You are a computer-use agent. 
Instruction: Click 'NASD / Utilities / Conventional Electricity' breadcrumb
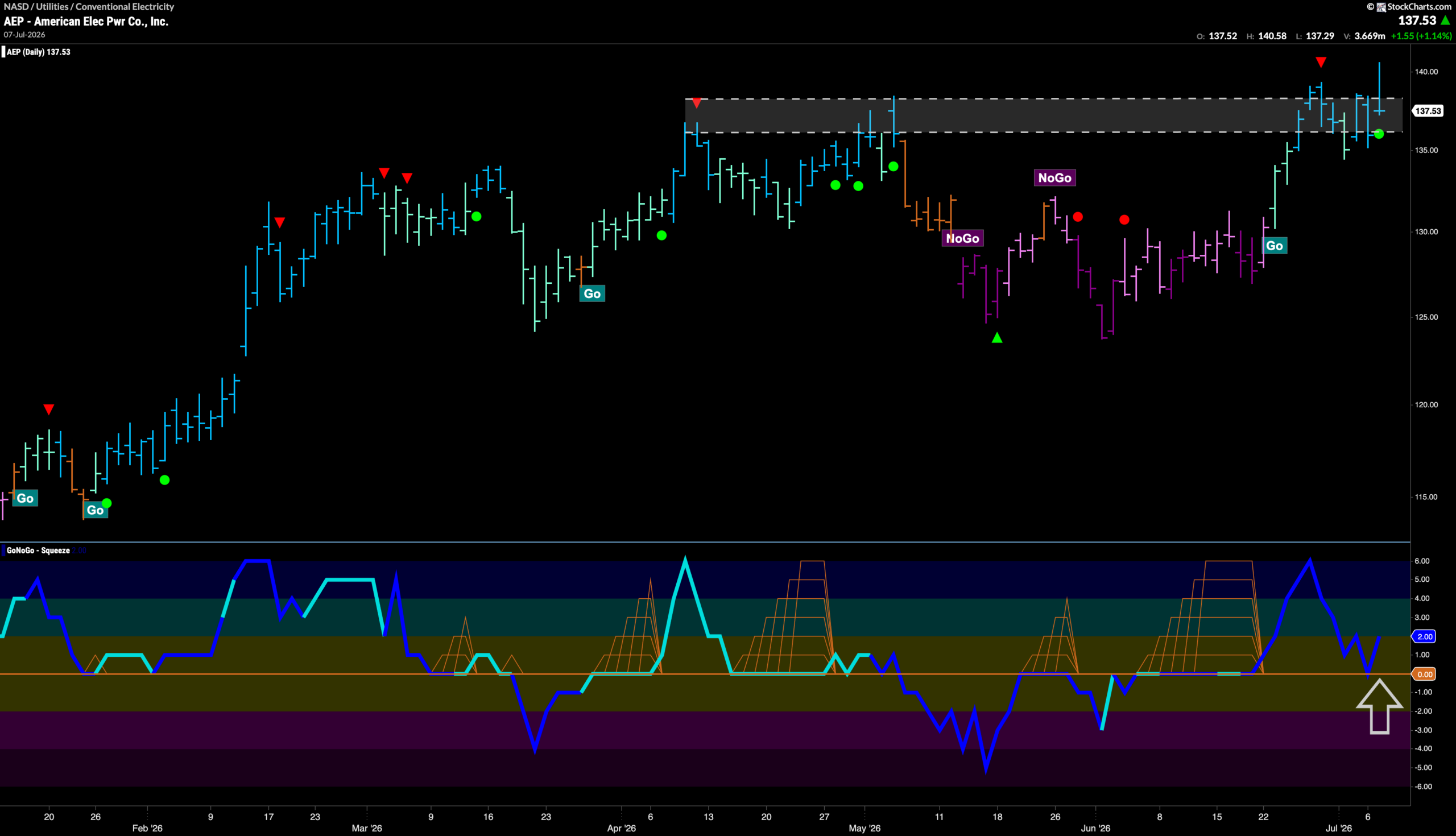coord(89,6)
